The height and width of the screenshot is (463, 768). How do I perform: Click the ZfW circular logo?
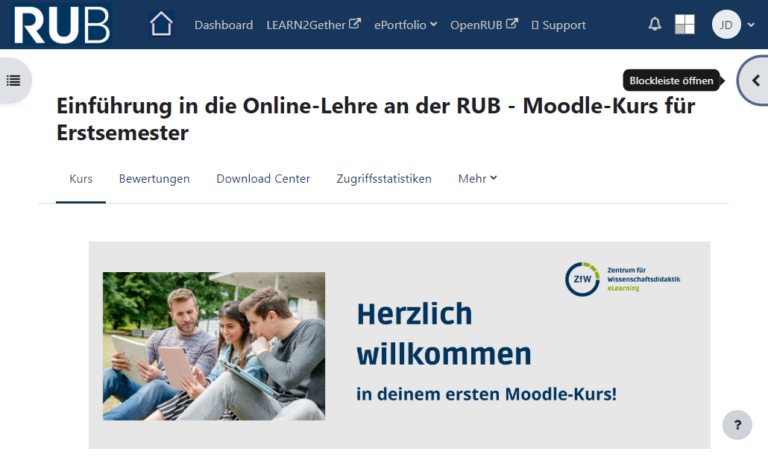tap(582, 279)
